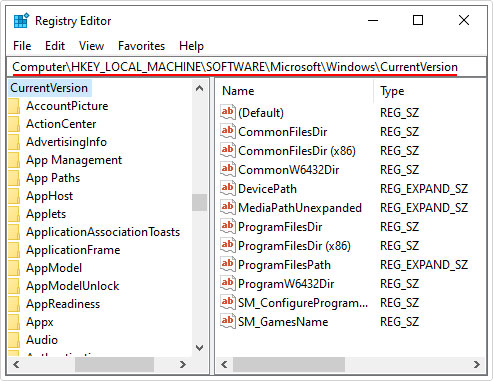Open the Favorites menu
Screen dimensions: 493x381
point(141,46)
